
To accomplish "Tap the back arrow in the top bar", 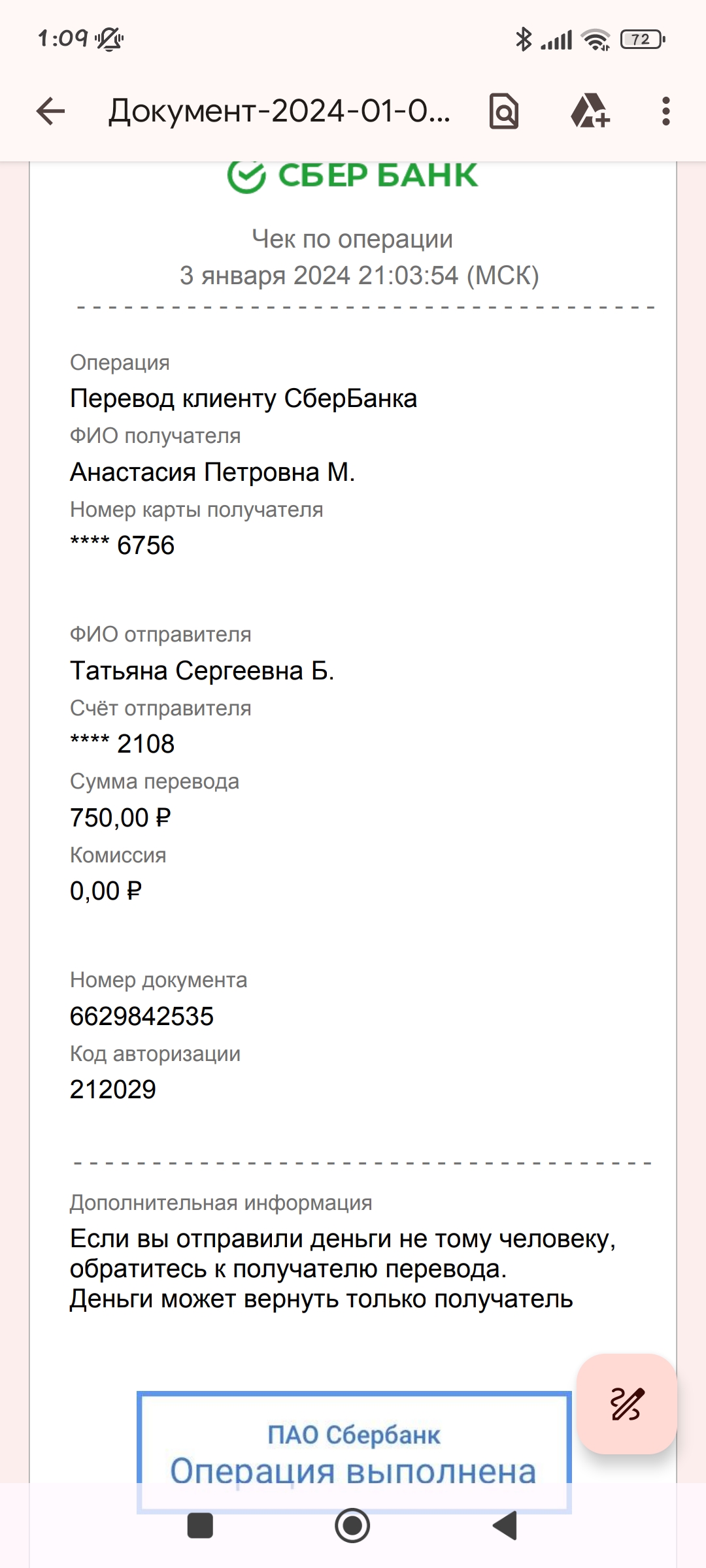I will [50, 111].
